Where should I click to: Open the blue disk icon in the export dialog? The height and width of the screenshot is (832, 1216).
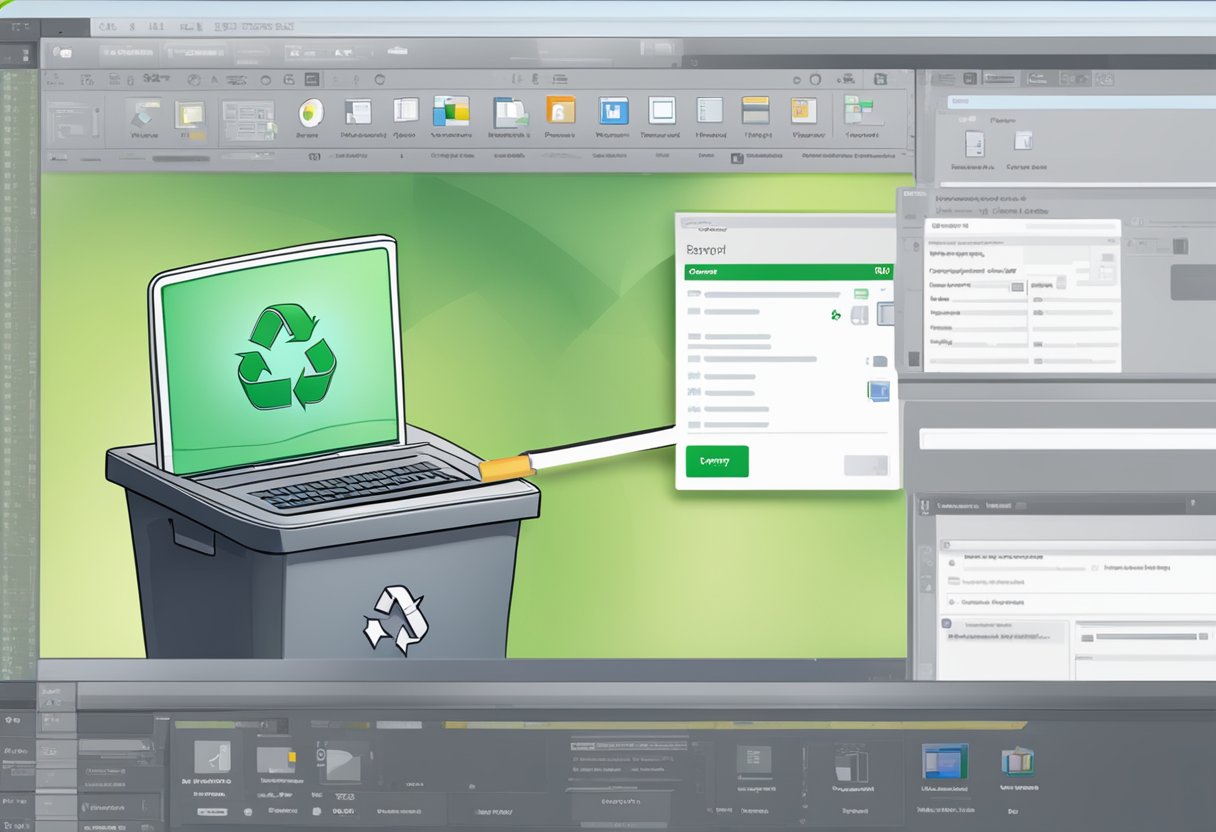tap(878, 391)
